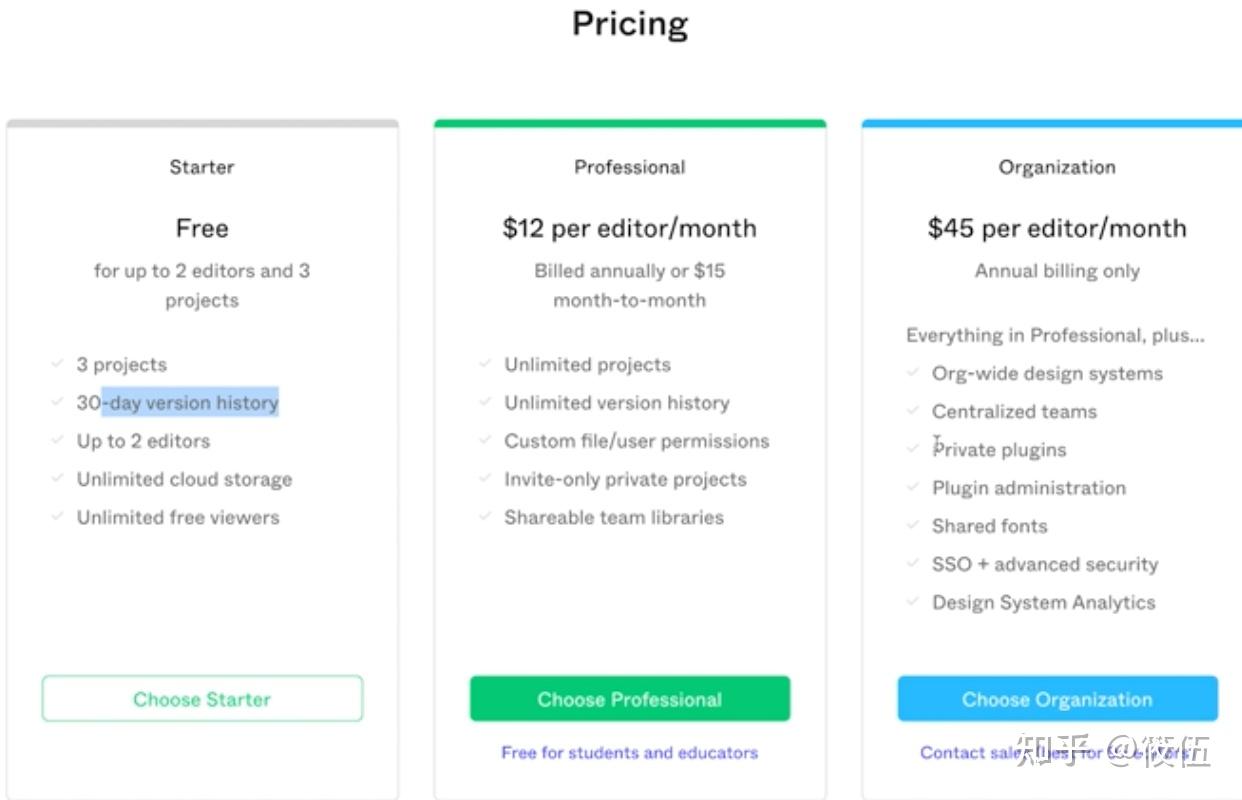Click checkmark next to Design System Analytics
Screen dimensions: 1242x800
tap(912, 602)
